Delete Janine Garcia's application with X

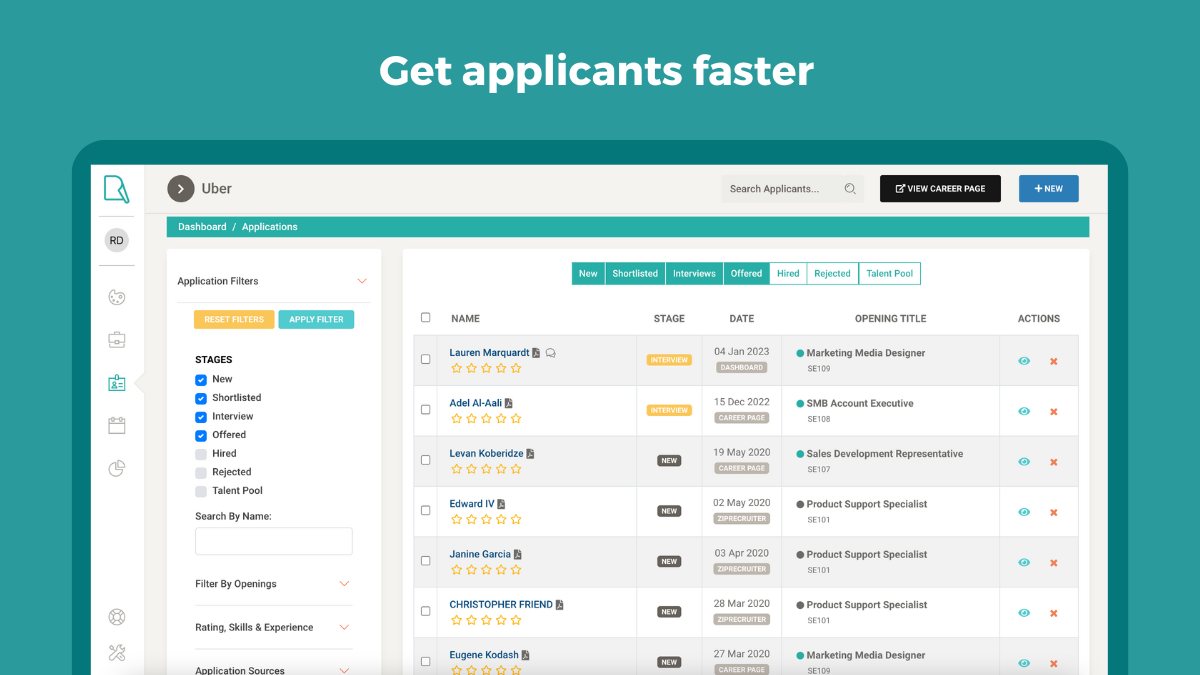point(1053,562)
